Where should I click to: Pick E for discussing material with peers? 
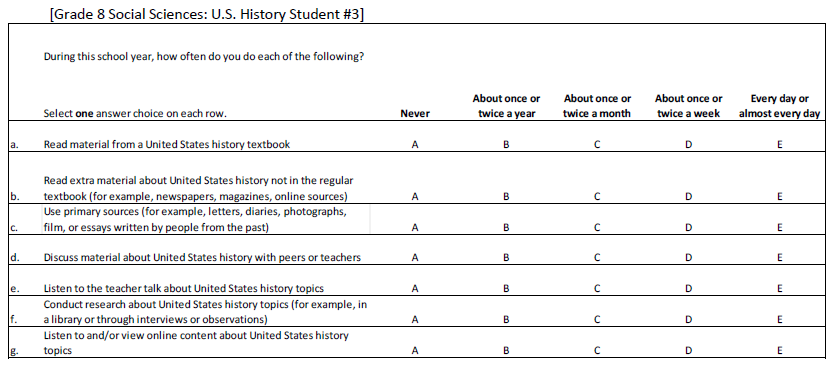(779, 258)
